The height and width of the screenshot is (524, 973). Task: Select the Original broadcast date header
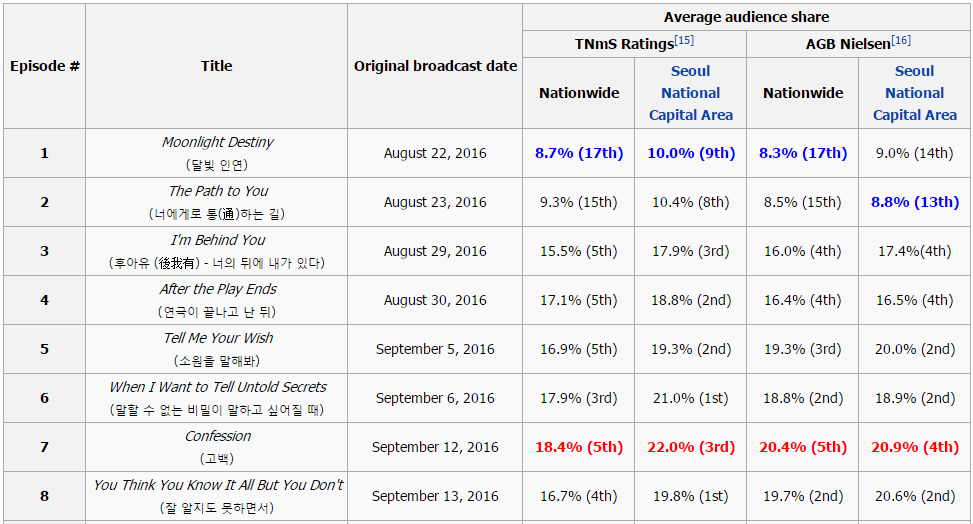[436, 66]
